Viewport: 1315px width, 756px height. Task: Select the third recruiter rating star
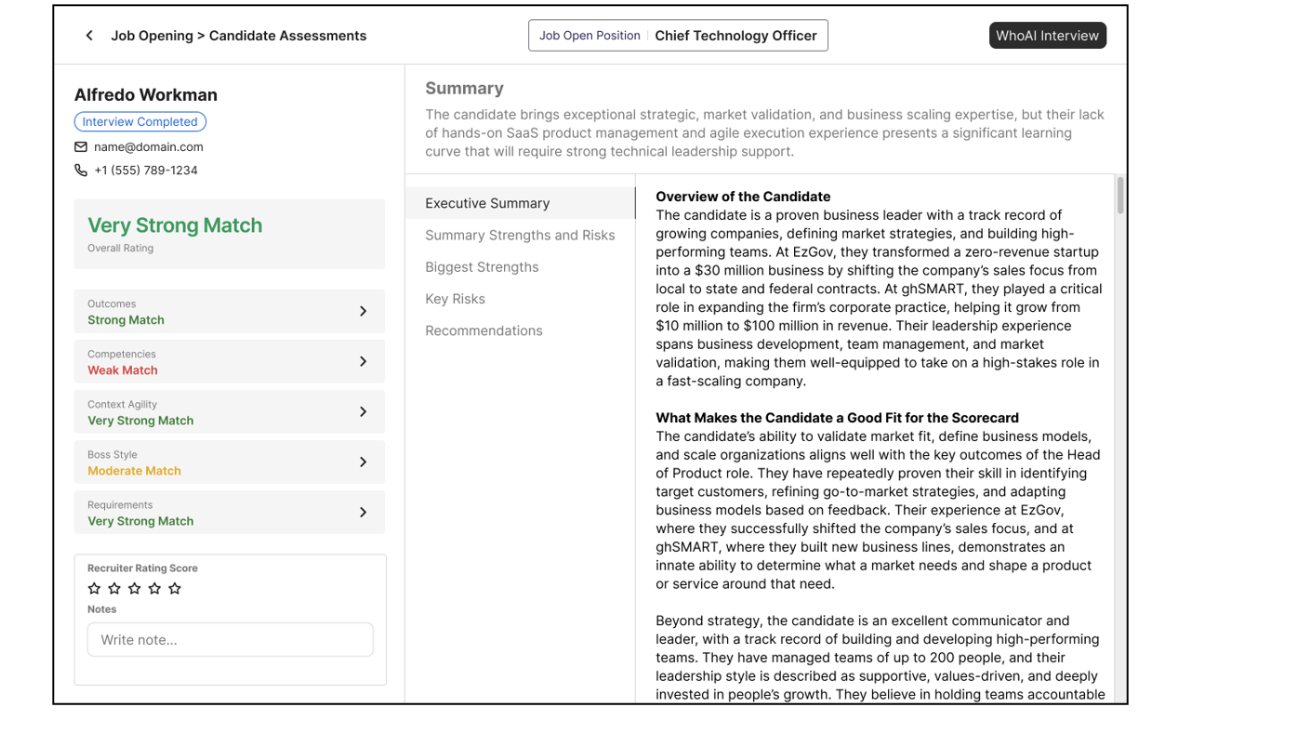click(134, 589)
